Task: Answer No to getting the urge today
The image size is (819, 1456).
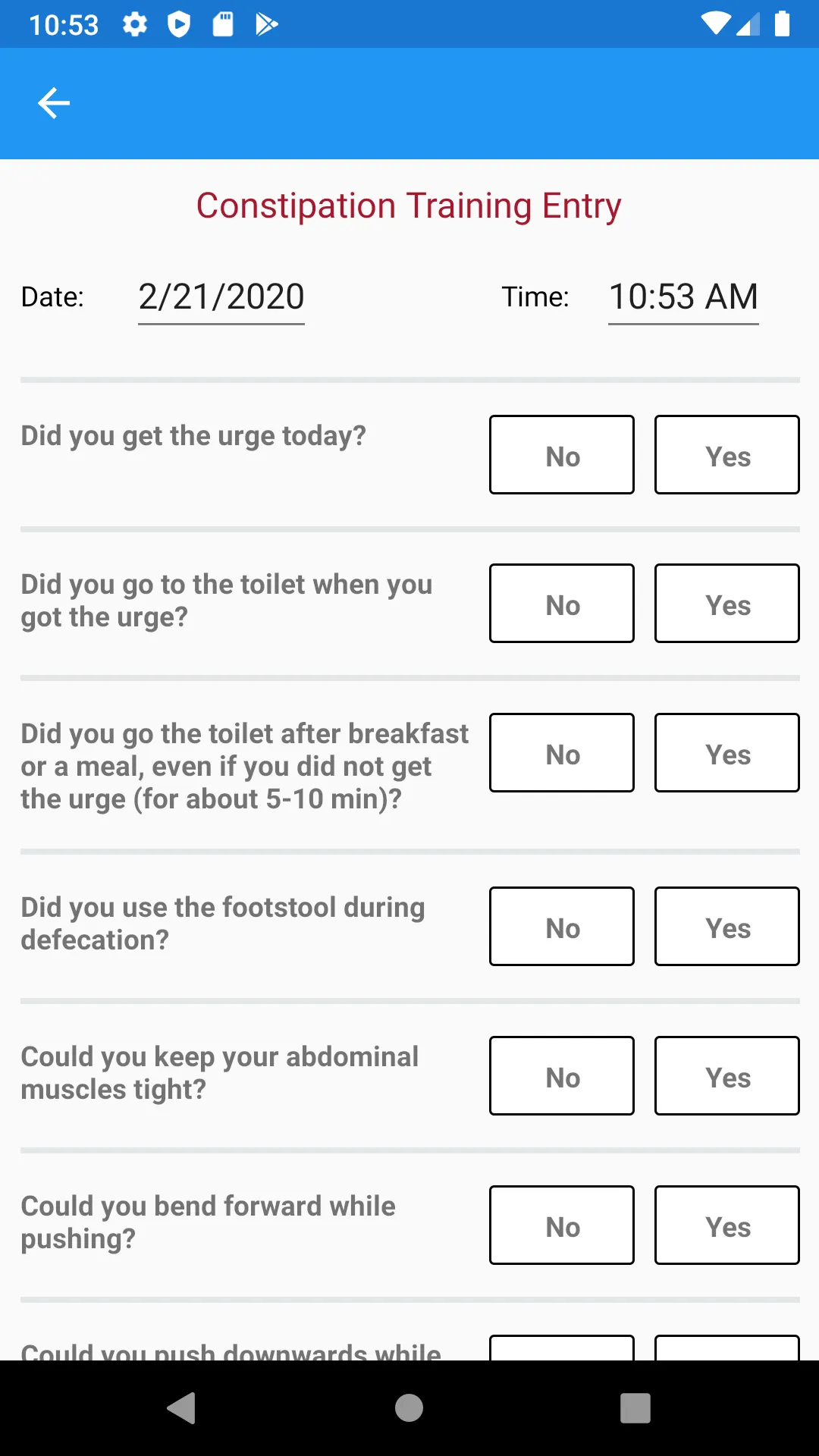Action: pyautogui.click(x=562, y=455)
